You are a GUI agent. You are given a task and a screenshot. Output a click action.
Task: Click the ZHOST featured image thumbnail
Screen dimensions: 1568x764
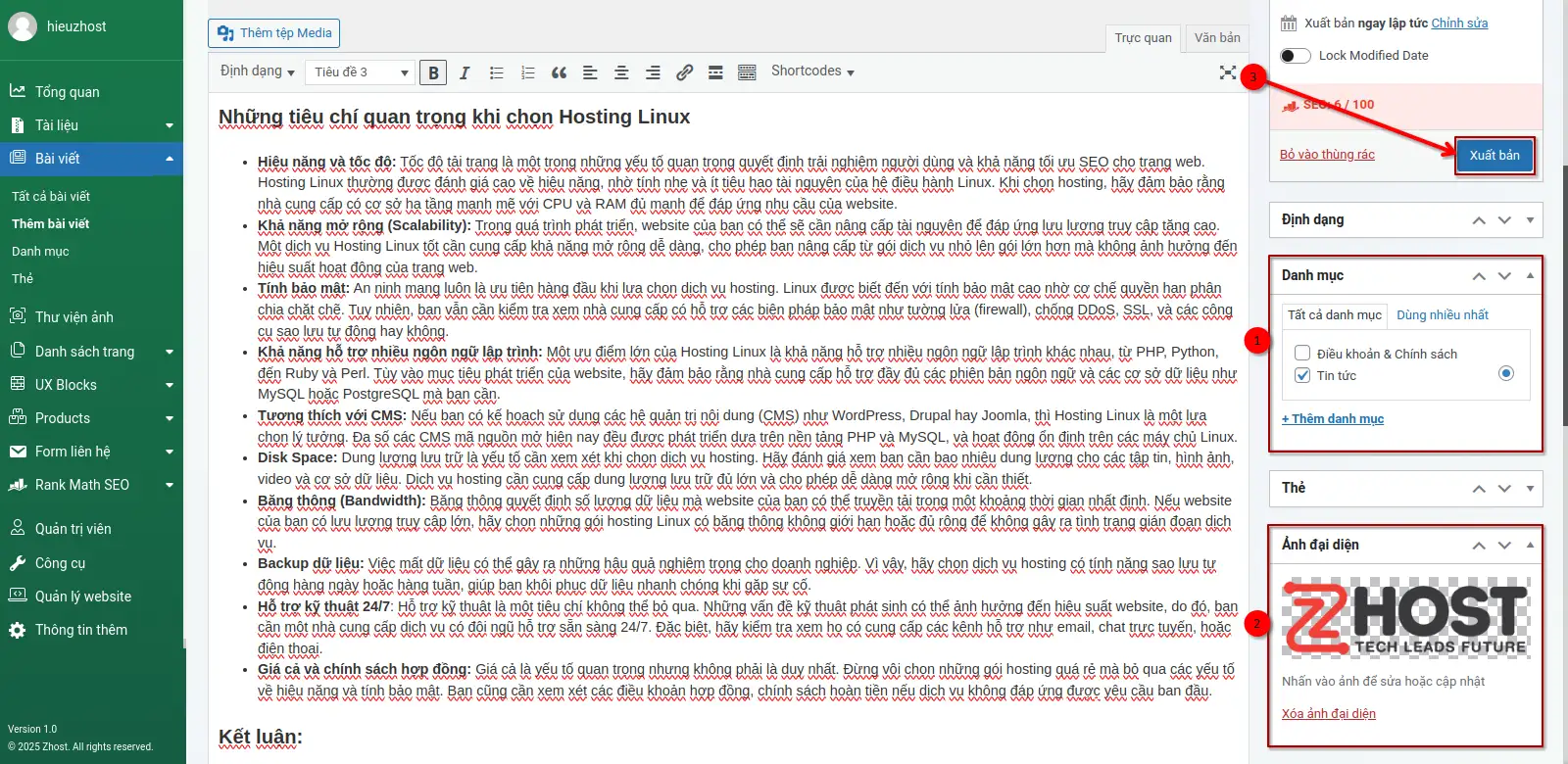tap(1405, 618)
